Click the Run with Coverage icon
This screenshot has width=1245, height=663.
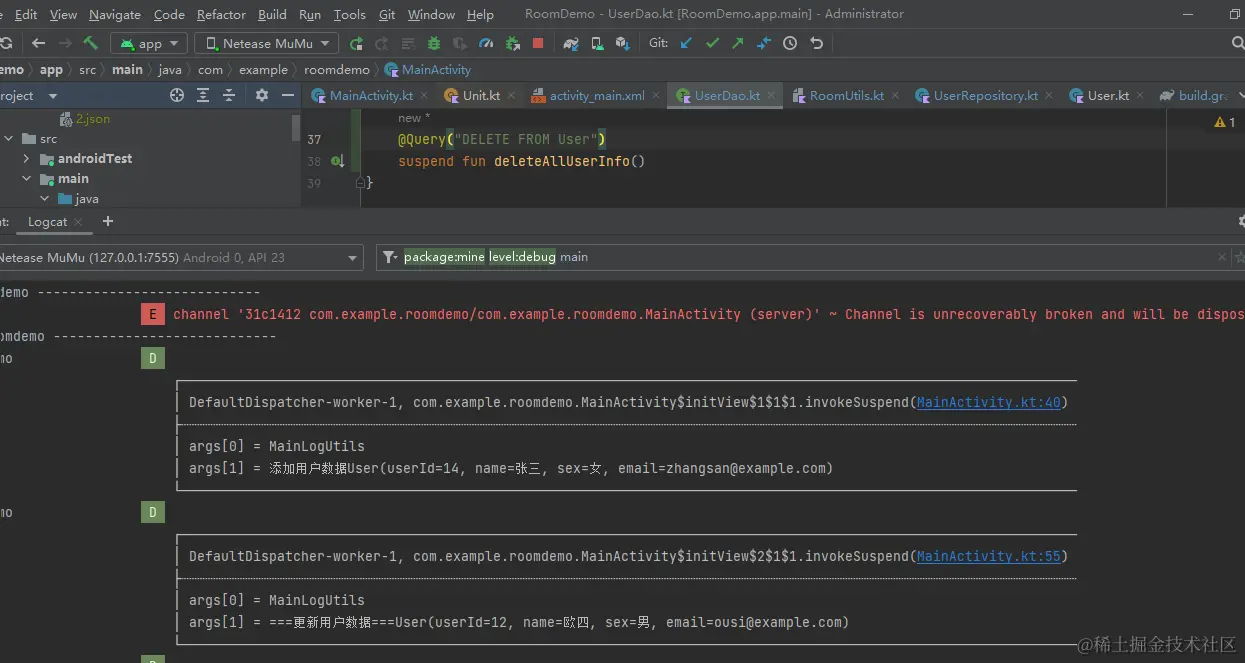click(460, 43)
